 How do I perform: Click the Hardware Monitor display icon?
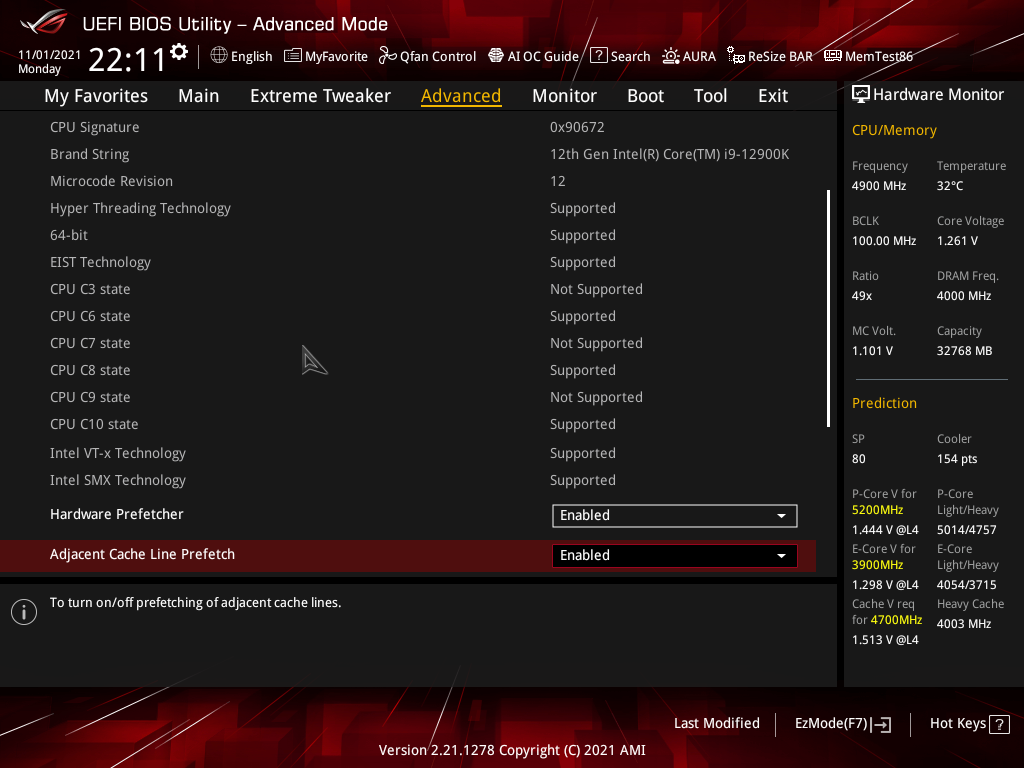coord(861,95)
